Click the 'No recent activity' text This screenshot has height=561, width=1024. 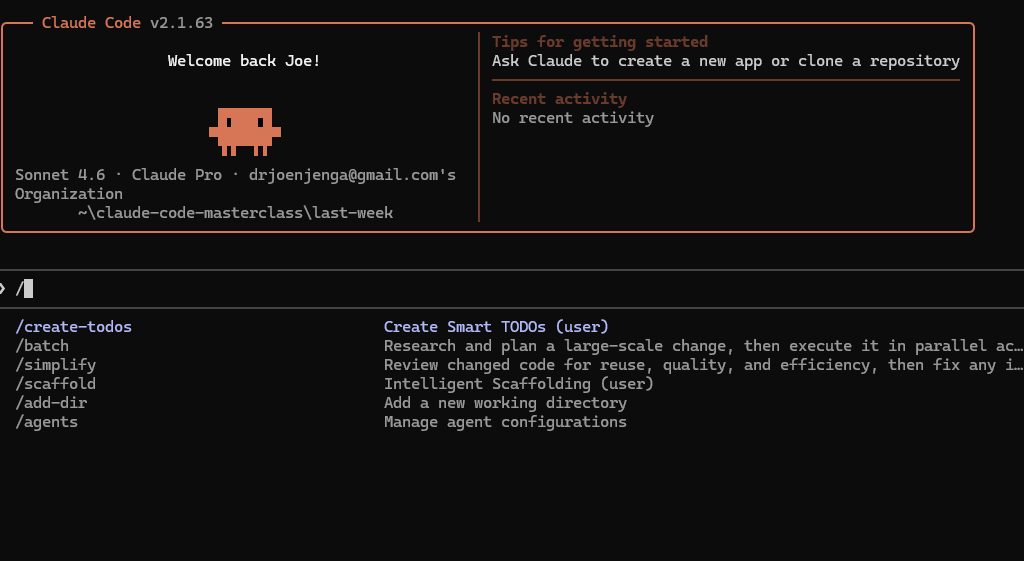(x=573, y=118)
